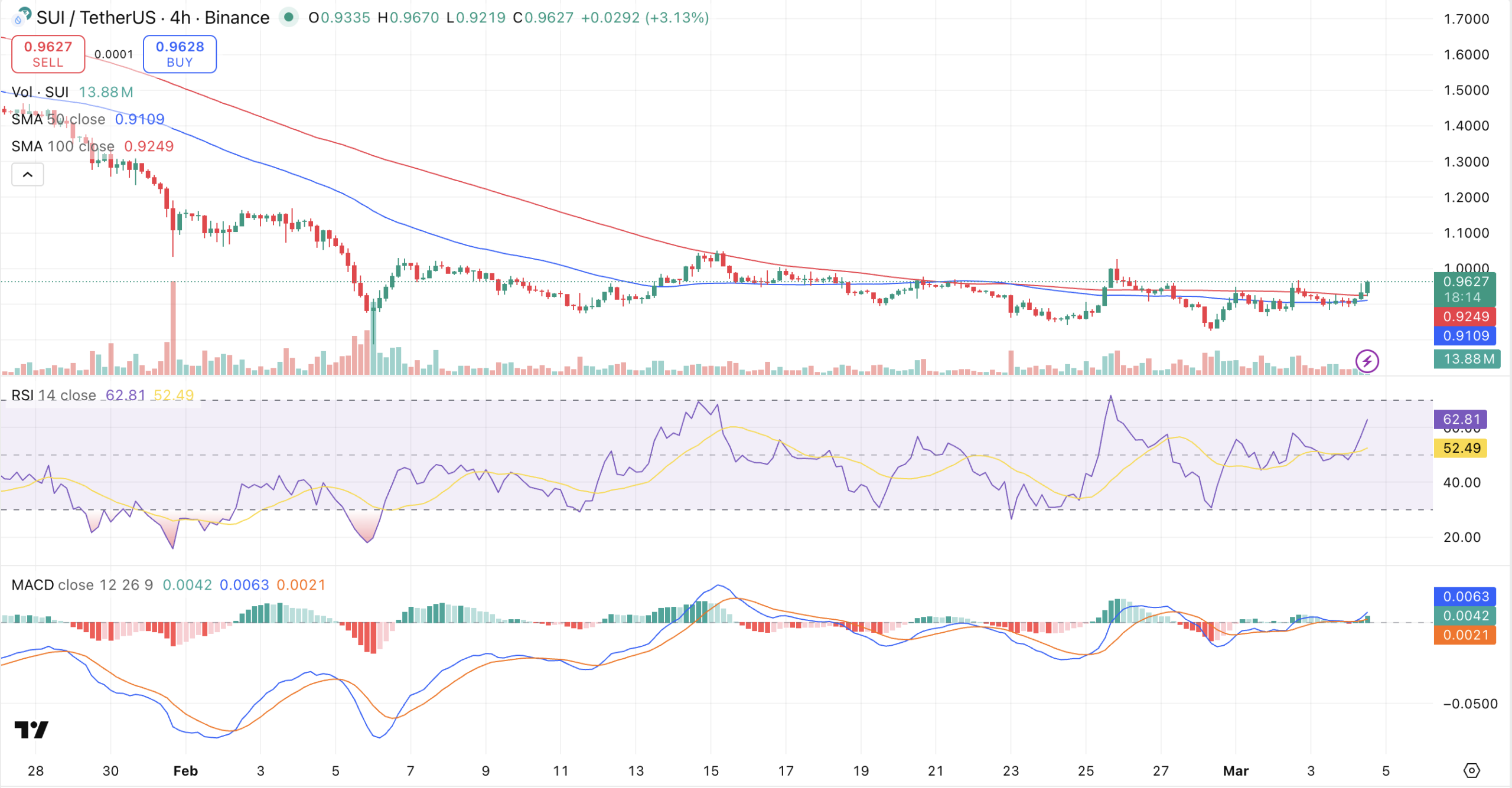1512x788 pixels.
Task: Toggle the SMA 50 close indicator label
Action: 59,119
